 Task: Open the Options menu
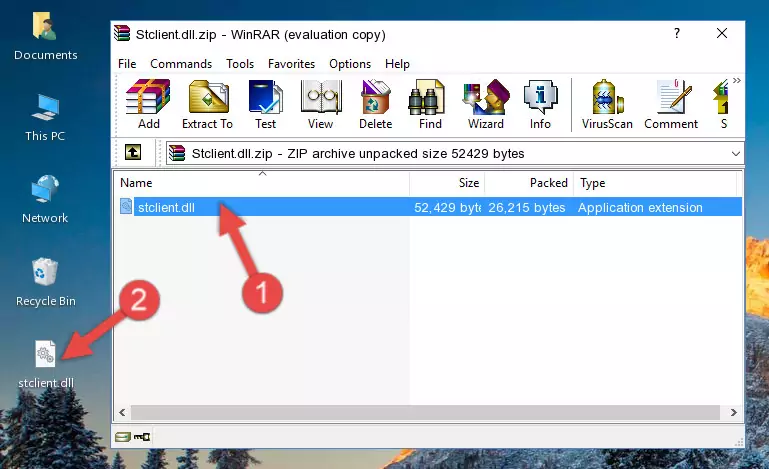350,64
